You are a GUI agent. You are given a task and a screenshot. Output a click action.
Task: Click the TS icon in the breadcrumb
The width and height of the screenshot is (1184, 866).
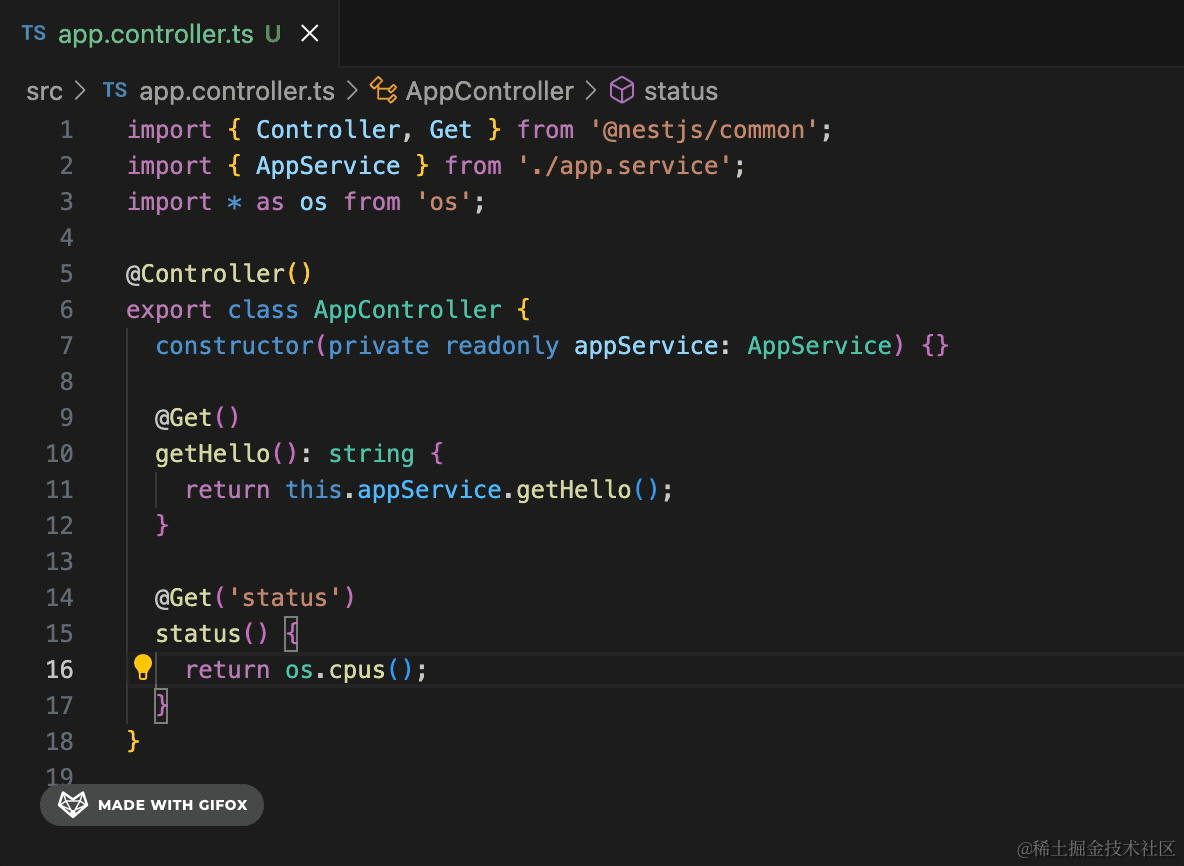point(115,90)
